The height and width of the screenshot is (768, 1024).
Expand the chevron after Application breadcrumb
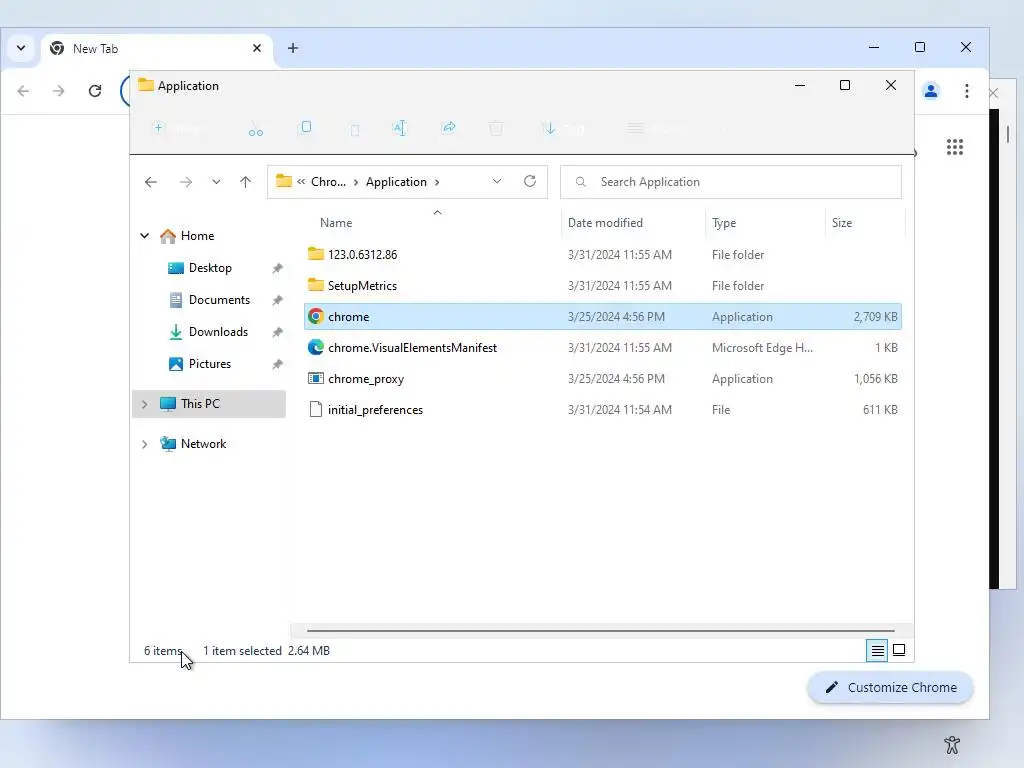point(437,182)
